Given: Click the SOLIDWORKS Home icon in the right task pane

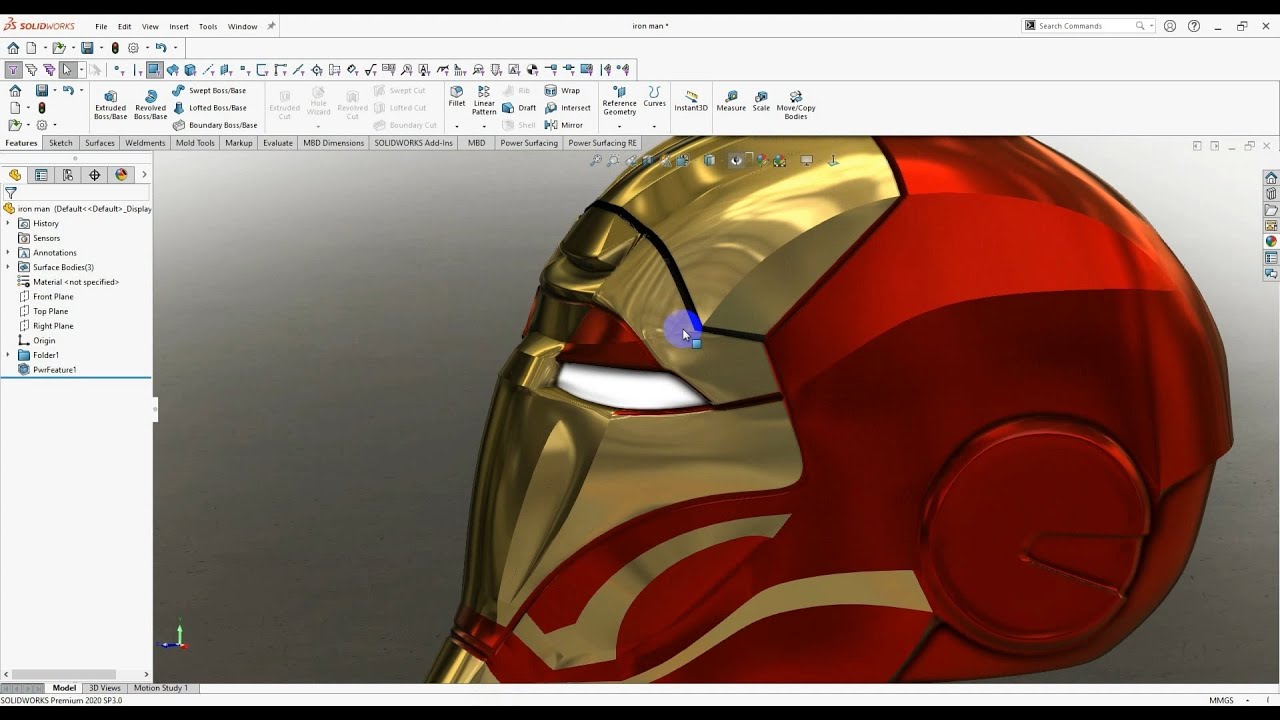Looking at the screenshot, I should 1271,178.
